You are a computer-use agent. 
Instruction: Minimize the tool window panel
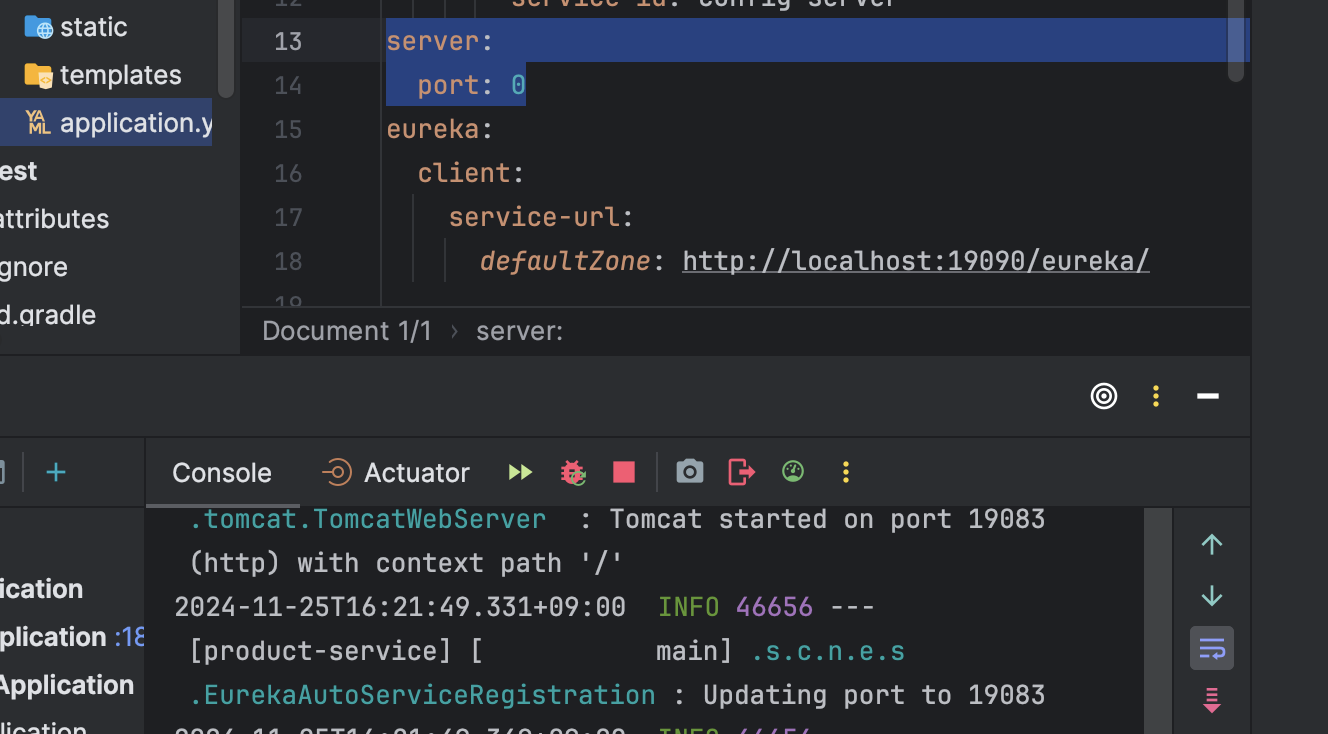pos(1208,397)
